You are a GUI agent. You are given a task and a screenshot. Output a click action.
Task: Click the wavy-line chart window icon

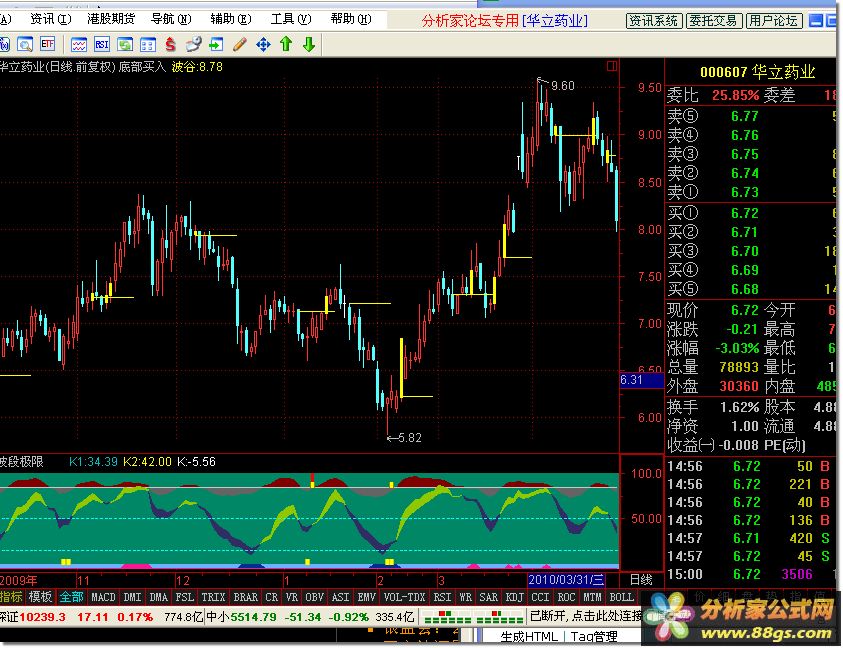click(79, 45)
